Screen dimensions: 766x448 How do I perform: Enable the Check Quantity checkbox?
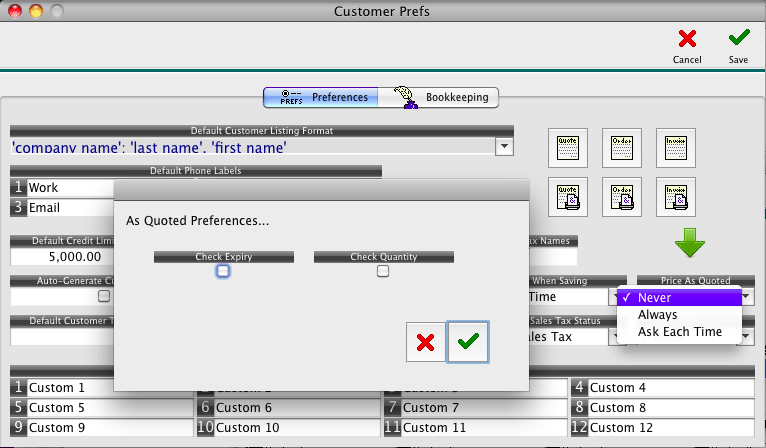pos(383,271)
